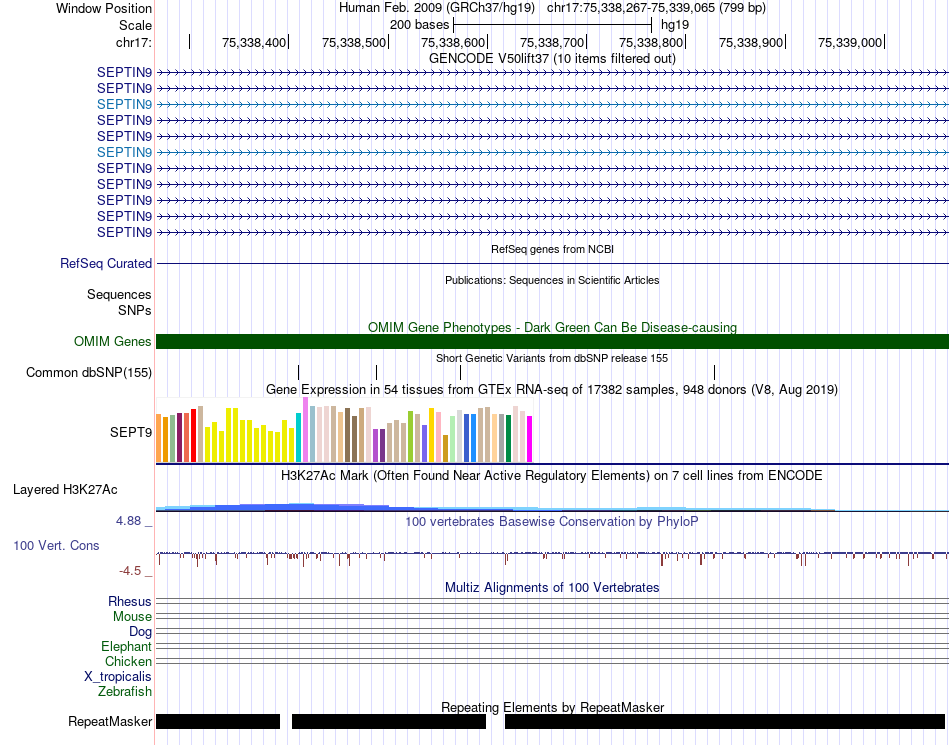Click the topmost SEPTIN9 transcript label
Viewport: 950px width, 745px height.
pyautogui.click(x=124, y=72)
